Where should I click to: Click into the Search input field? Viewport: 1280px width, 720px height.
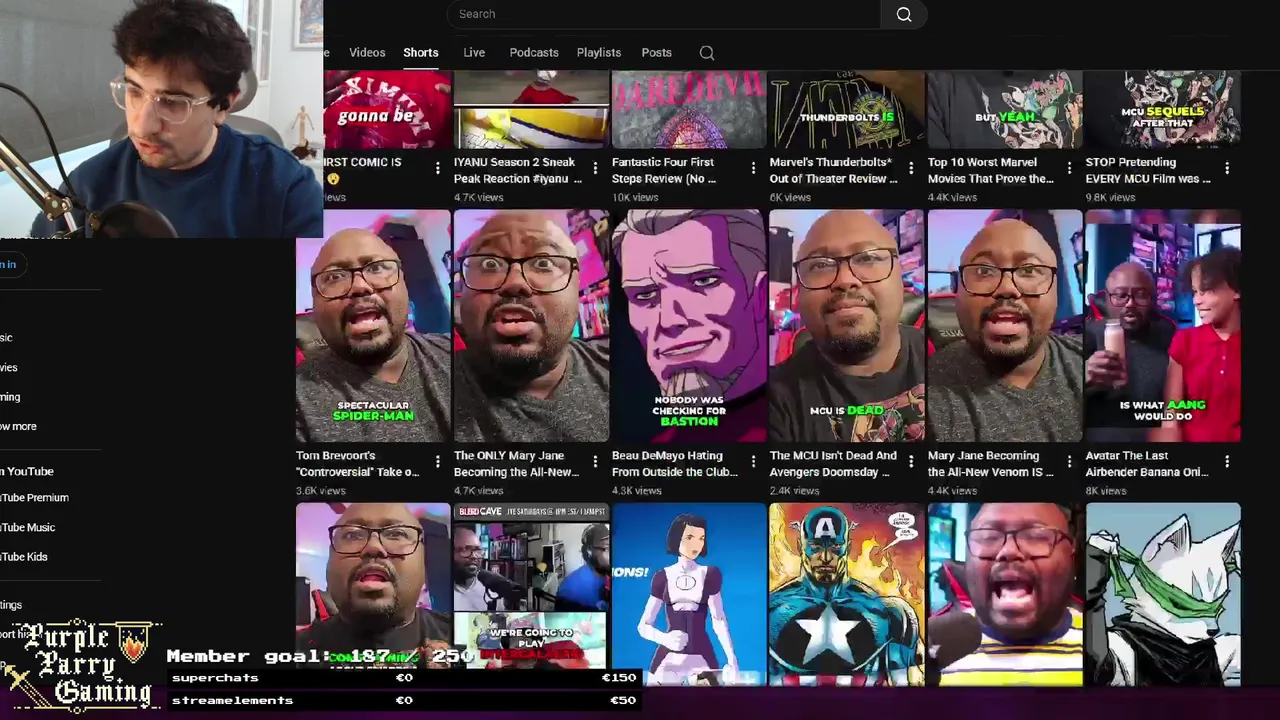[x=663, y=14]
